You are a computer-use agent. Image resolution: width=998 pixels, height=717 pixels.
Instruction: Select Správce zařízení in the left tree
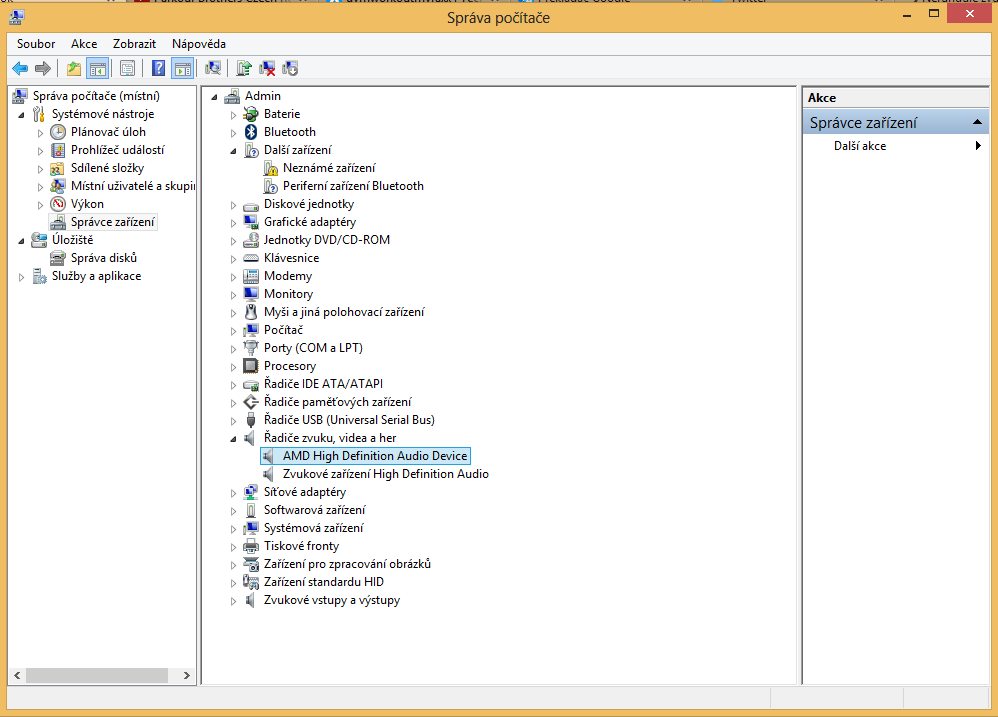[x=113, y=222]
